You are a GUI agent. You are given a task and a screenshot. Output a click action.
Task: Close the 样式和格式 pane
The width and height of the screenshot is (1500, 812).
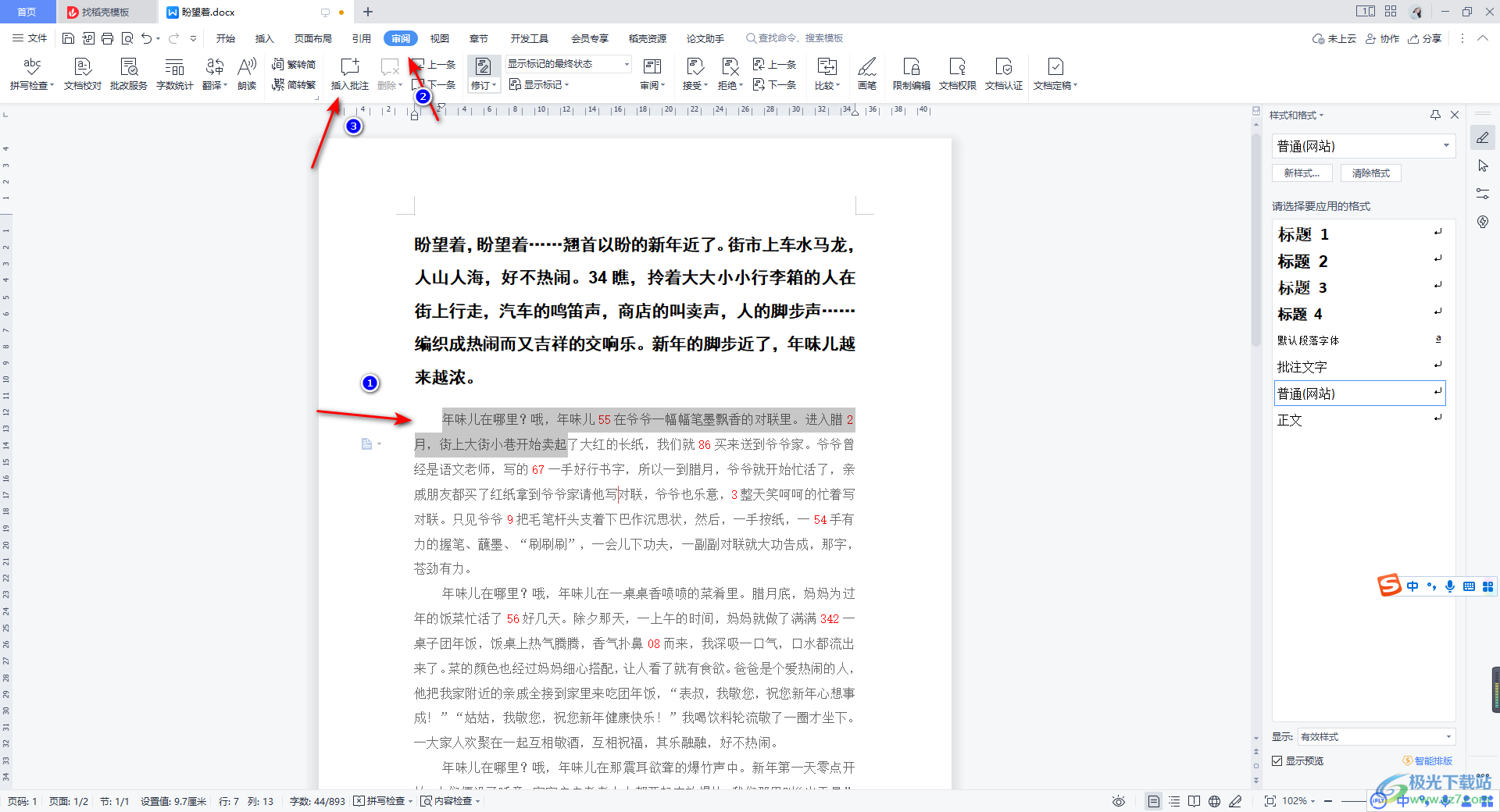click(x=1455, y=115)
